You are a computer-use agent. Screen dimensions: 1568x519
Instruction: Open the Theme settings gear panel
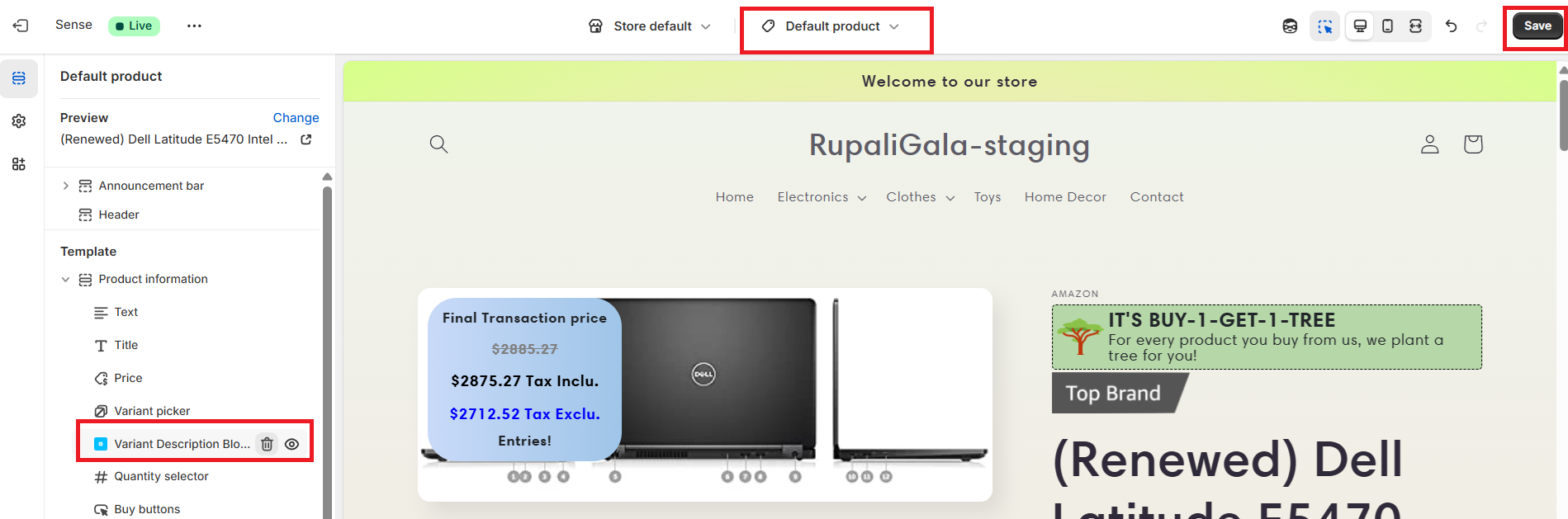click(19, 121)
